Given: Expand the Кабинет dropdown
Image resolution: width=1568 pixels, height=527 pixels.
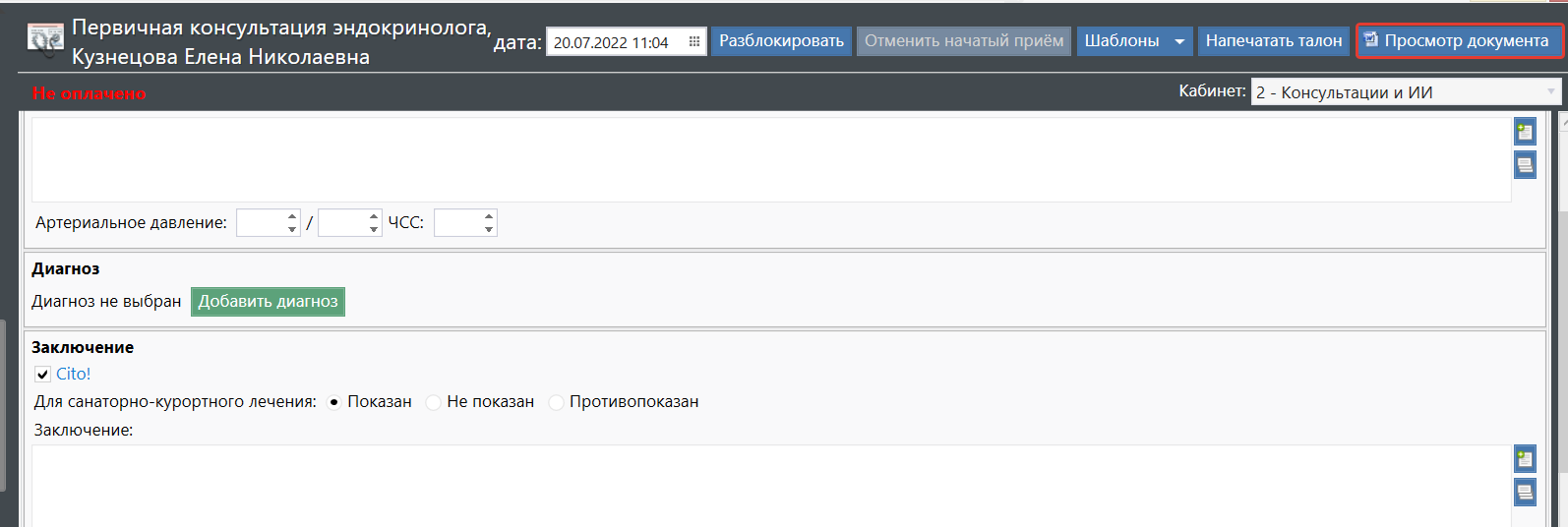Looking at the screenshot, I should point(1551,92).
